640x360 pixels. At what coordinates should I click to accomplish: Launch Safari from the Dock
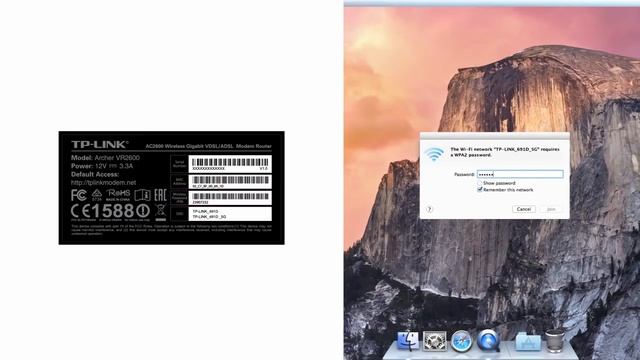461,341
